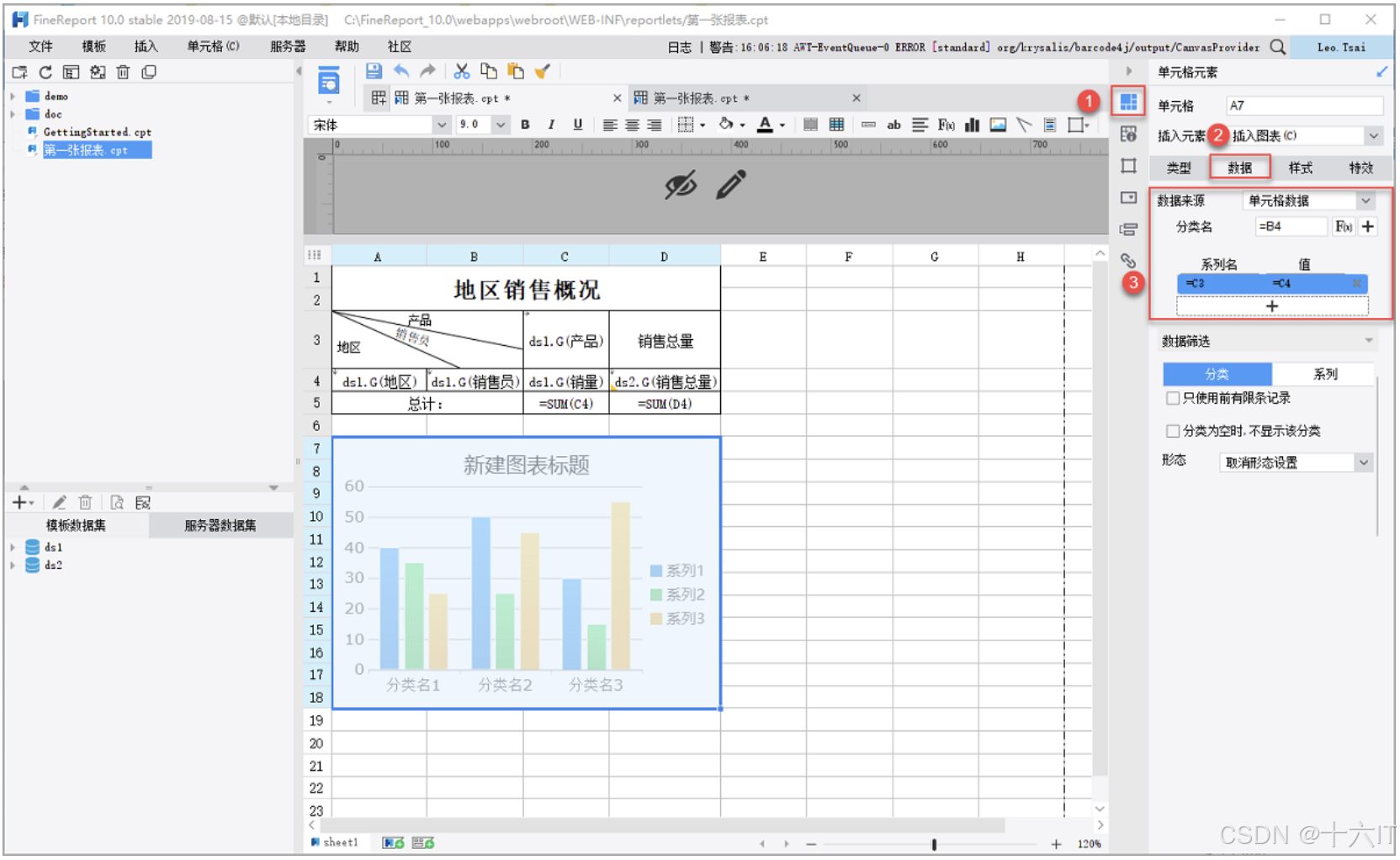Click the hidden-eye icon above chart area
The width and height of the screenshot is (1400, 860).
[681, 184]
